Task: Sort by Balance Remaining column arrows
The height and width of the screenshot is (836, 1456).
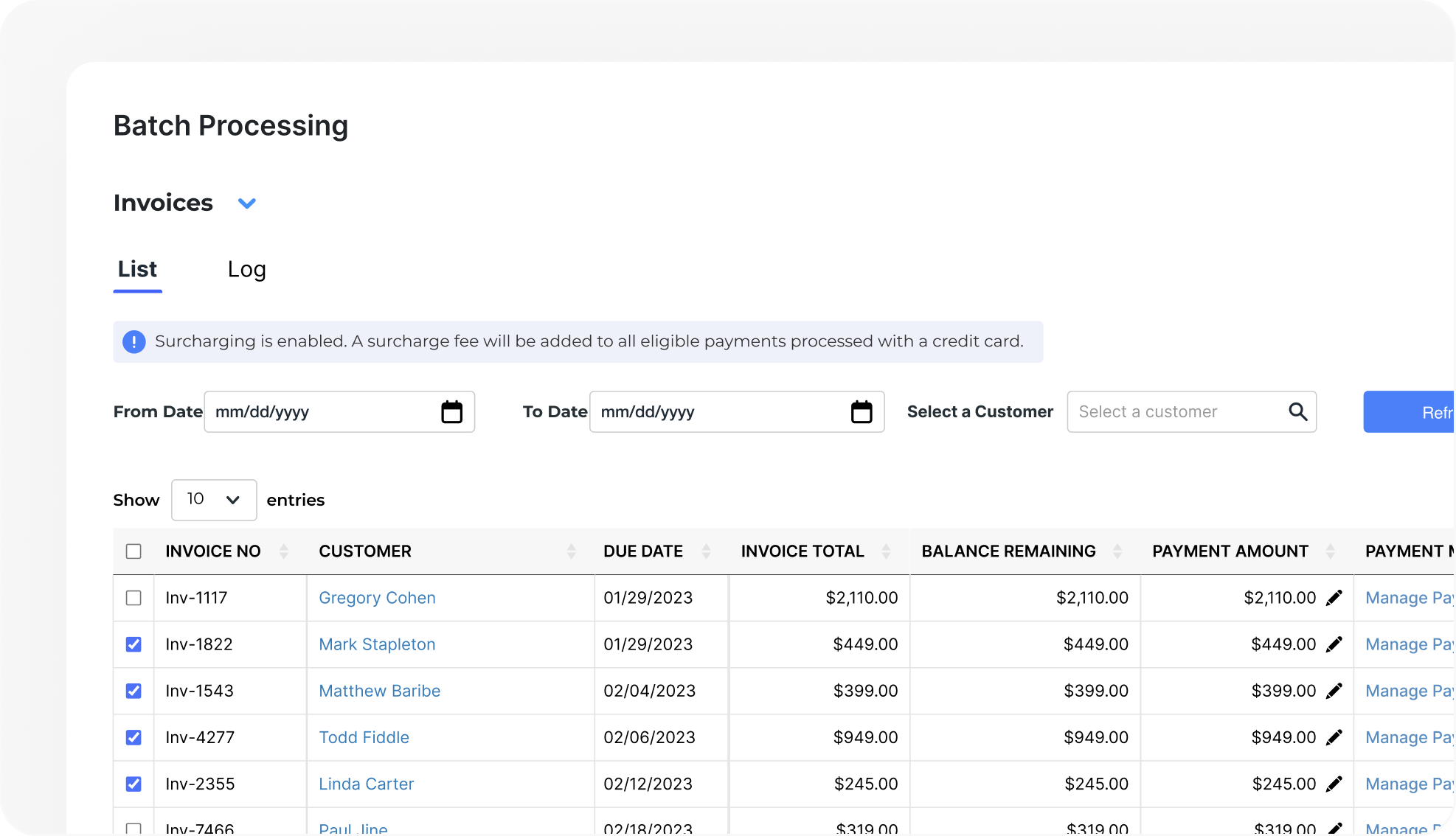Action: point(1117,551)
